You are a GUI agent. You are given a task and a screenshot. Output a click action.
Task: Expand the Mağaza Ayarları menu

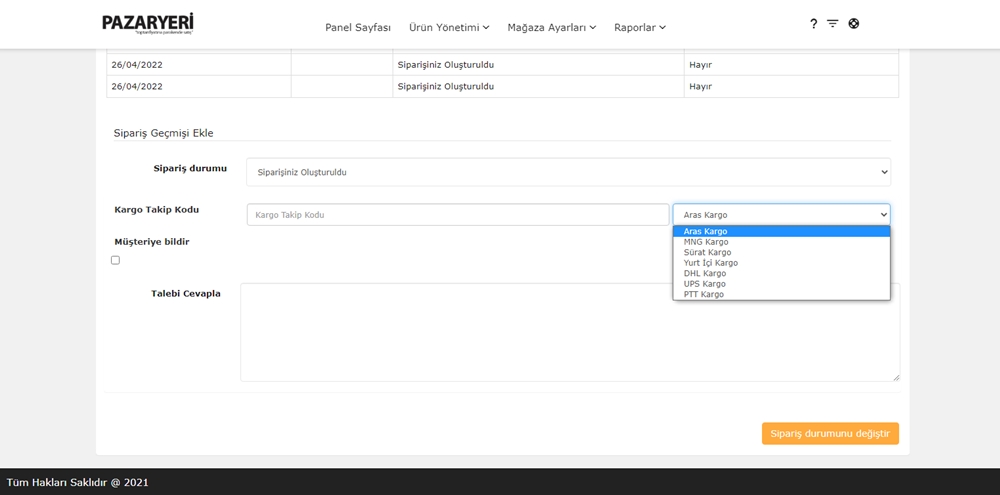point(552,27)
